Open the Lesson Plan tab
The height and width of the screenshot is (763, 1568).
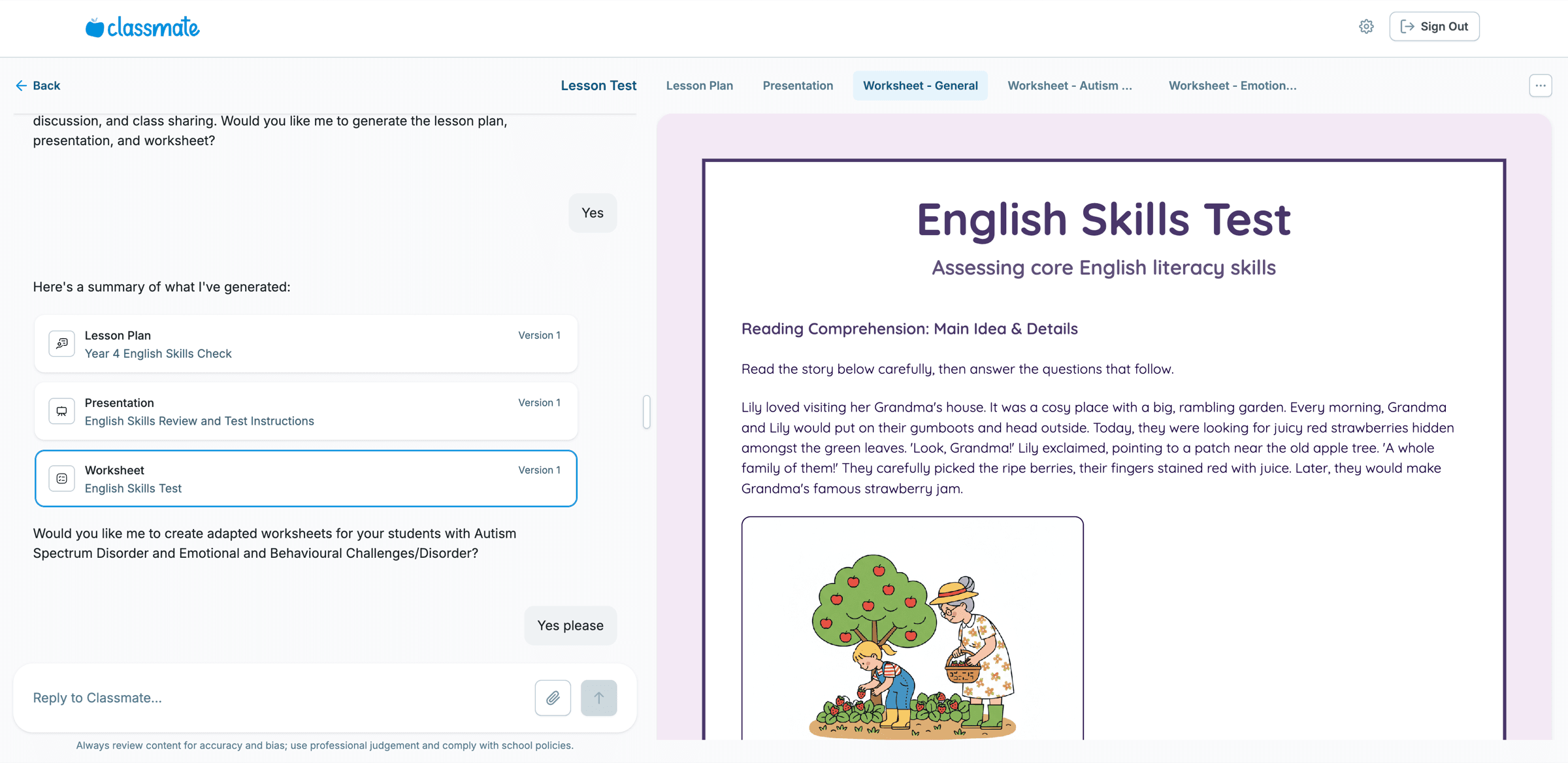coord(699,86)
